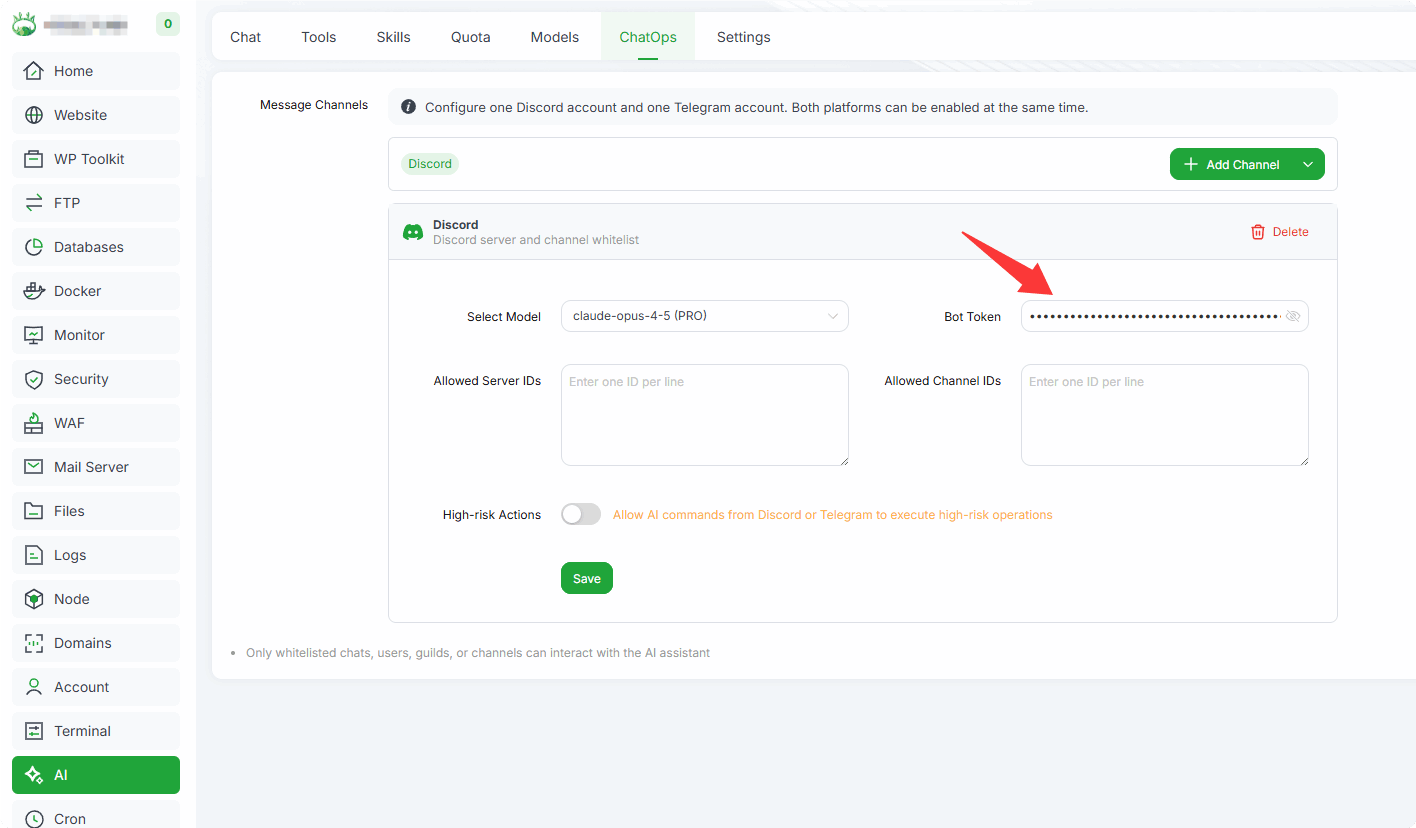
Task: Click the 'Only whitelisted chats' footer note
Action: (x=478, y=653)
